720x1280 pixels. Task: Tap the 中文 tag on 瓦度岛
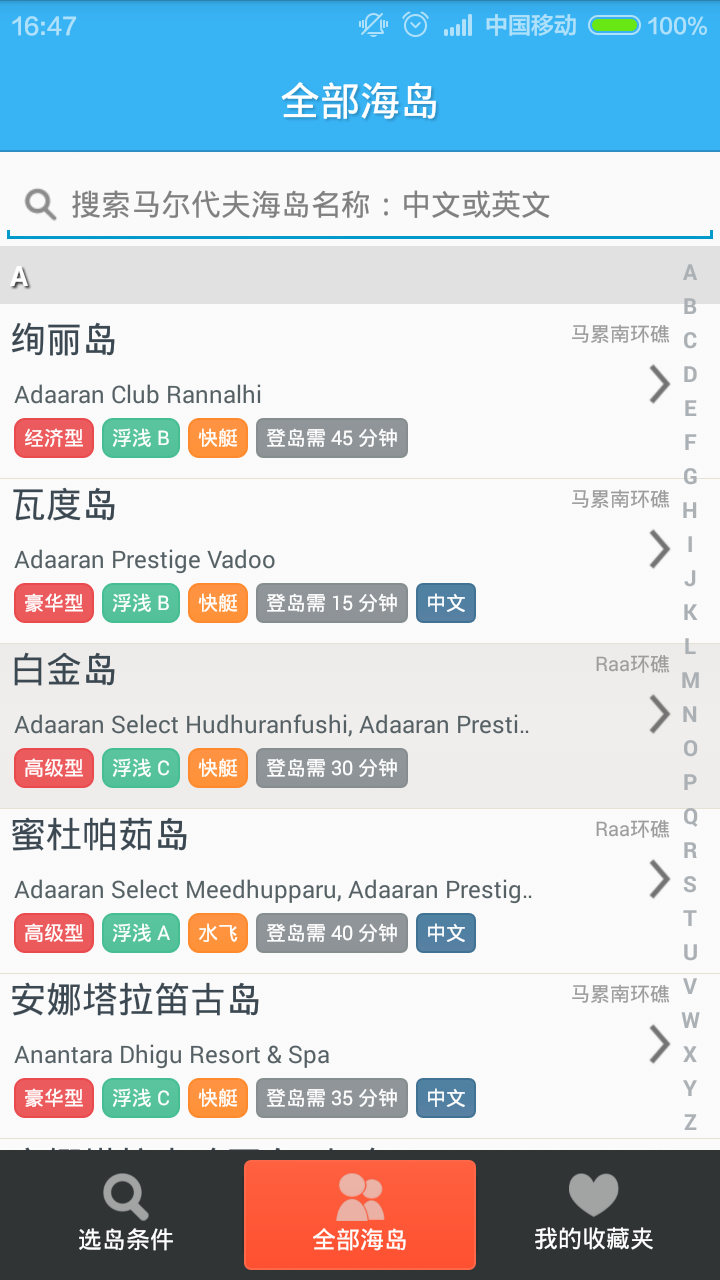click(446, 603)
